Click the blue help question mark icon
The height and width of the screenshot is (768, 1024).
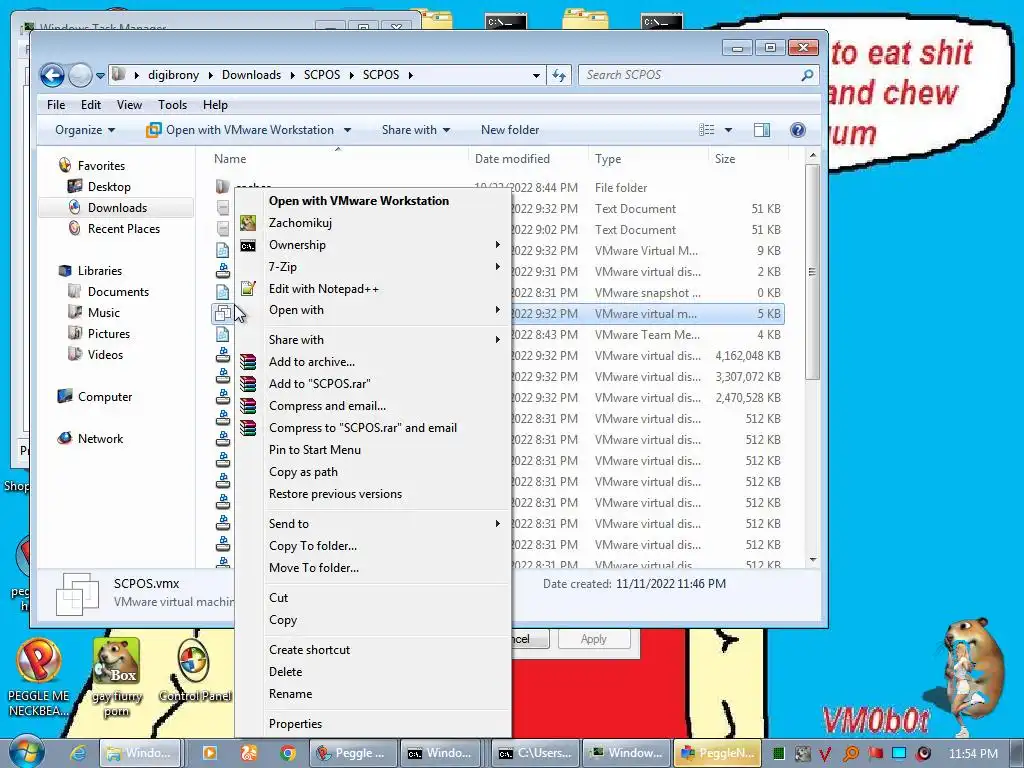[x=797, y=130]
